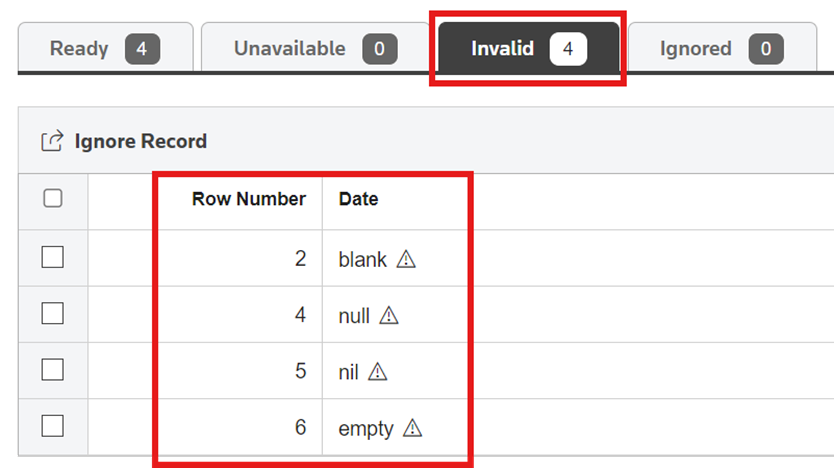
Task: Click the Date column header
Action: [x=358, y=199]
